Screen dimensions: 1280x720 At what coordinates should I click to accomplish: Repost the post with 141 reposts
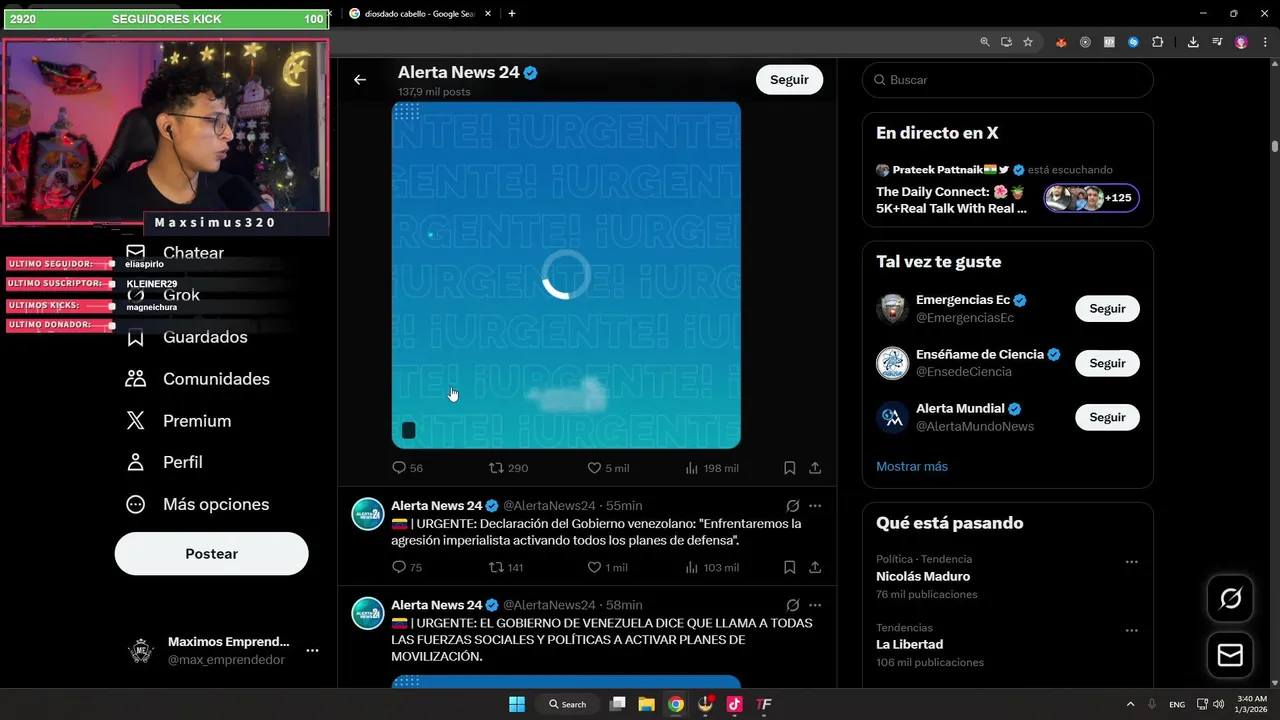[506, 567]
